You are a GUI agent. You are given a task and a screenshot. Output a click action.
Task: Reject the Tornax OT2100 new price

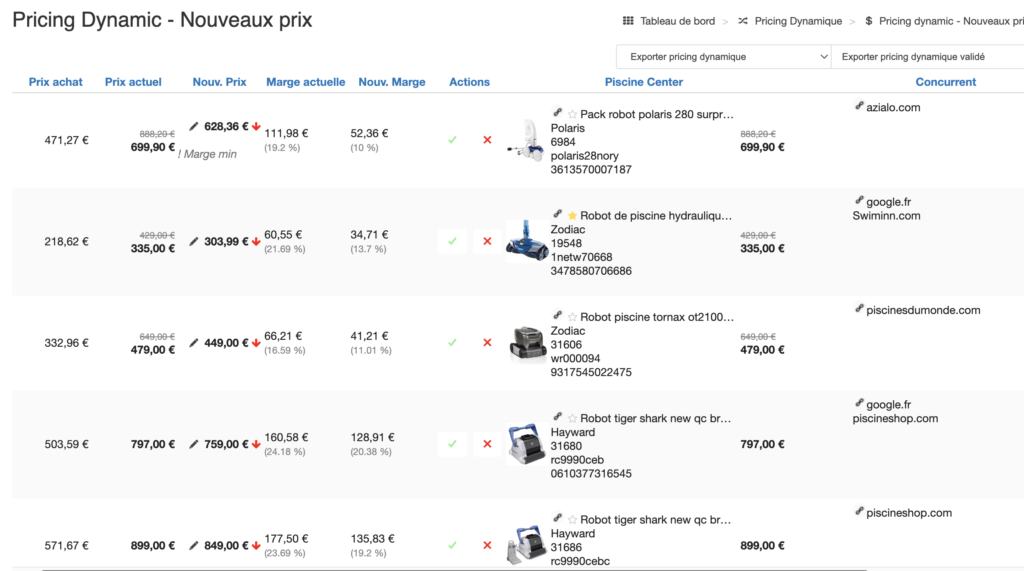click(x=487, y=342)
